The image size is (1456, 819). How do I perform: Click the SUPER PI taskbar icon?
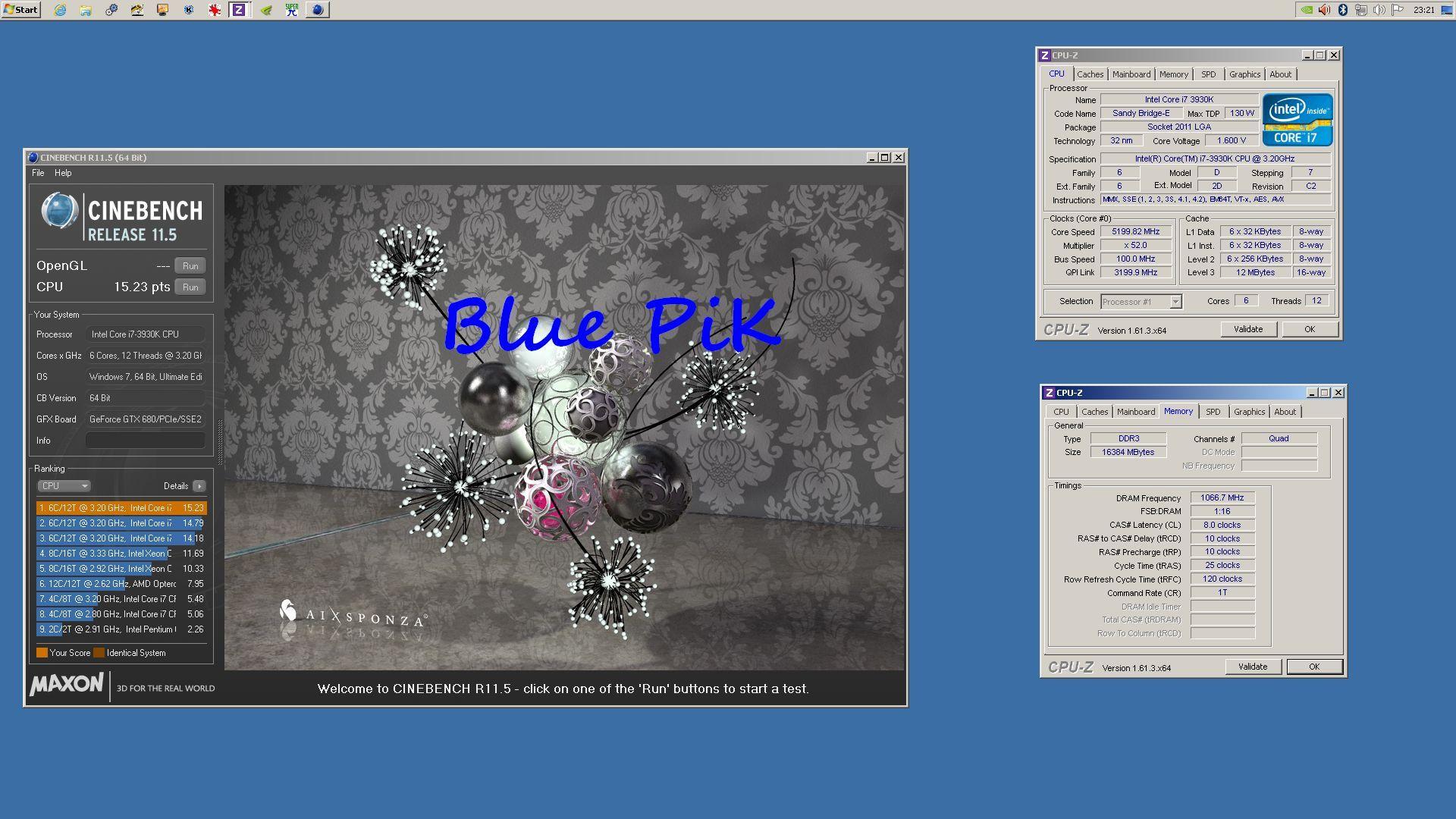[292, 10]
